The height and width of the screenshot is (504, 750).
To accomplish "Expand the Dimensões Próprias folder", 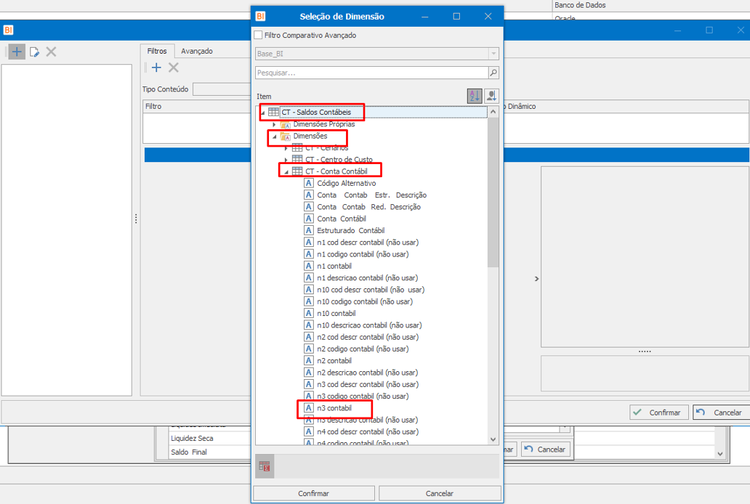I will click(274, 124).
